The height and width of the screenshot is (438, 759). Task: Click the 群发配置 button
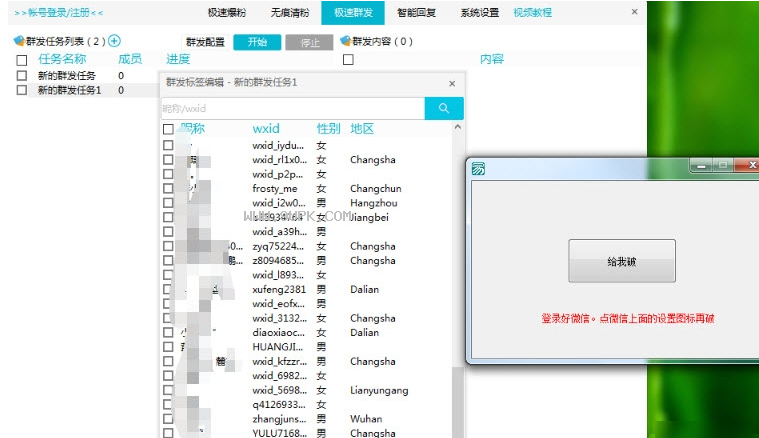205,42
